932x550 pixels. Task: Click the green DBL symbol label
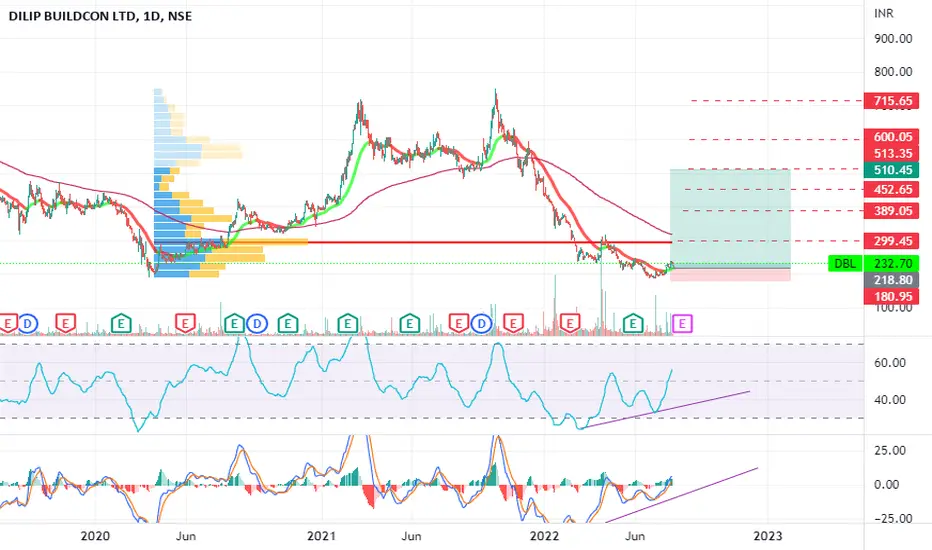click(x=845, y=263)
